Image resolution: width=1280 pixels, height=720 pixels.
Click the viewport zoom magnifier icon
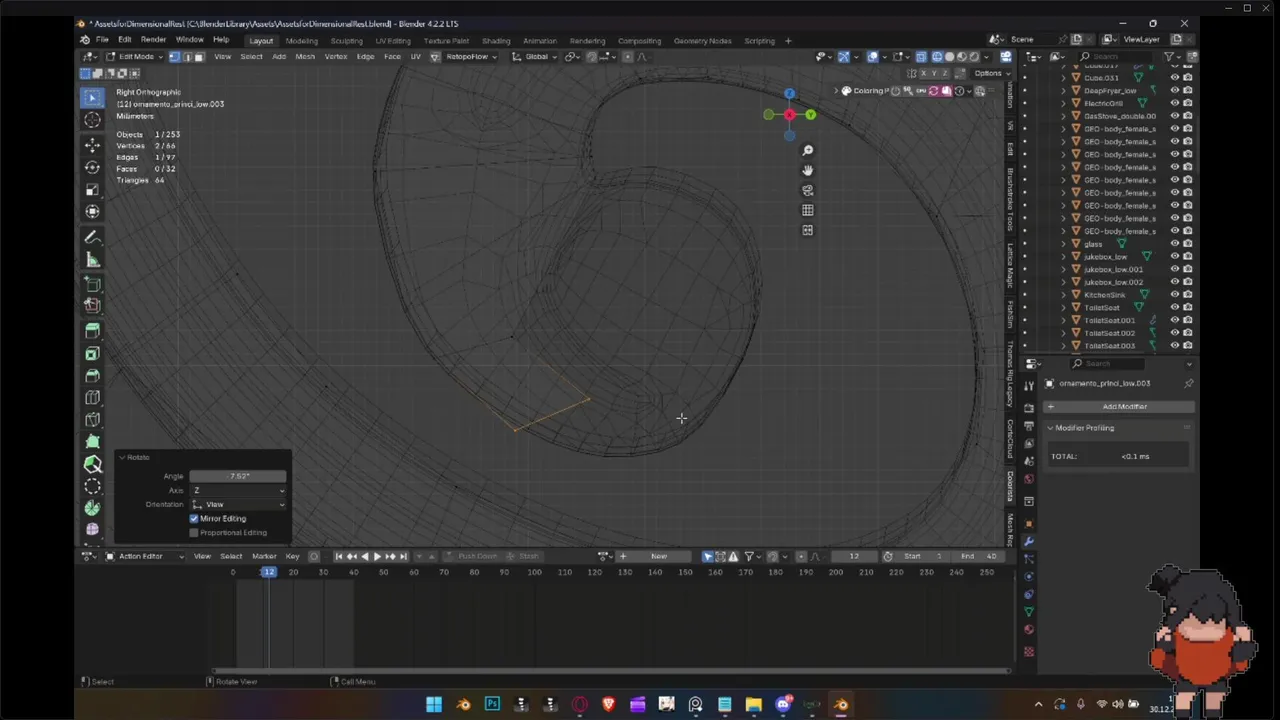click(x=807, y=150)
